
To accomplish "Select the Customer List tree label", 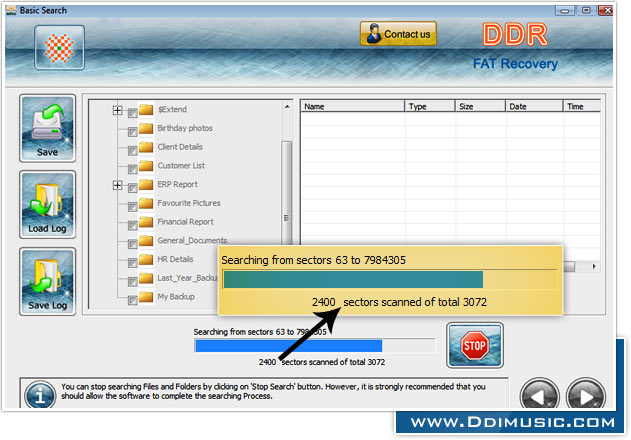I will [x=181, y=165].
